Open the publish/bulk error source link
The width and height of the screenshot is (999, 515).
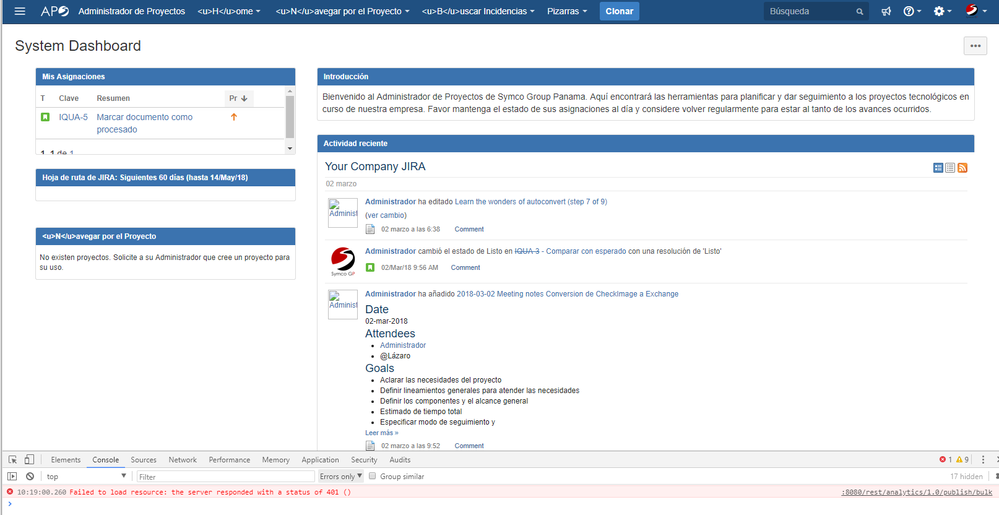917,493
